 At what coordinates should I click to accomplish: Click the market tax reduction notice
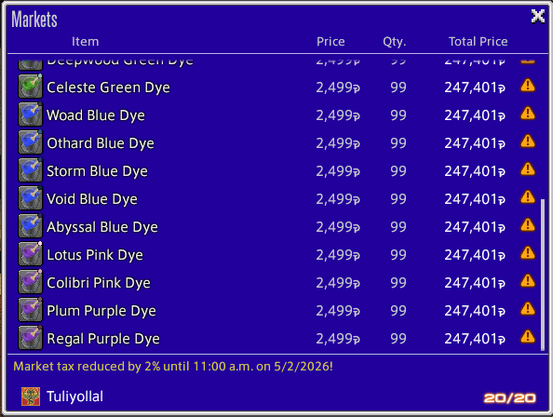click(x=173, y=367)
